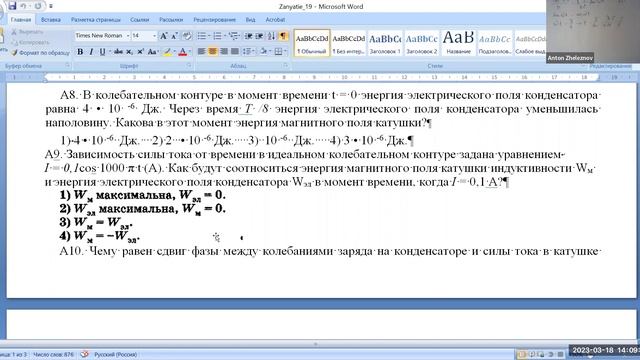640x360 pixels.
Task: Apply the Без интервала style
Action: (349, 43)
